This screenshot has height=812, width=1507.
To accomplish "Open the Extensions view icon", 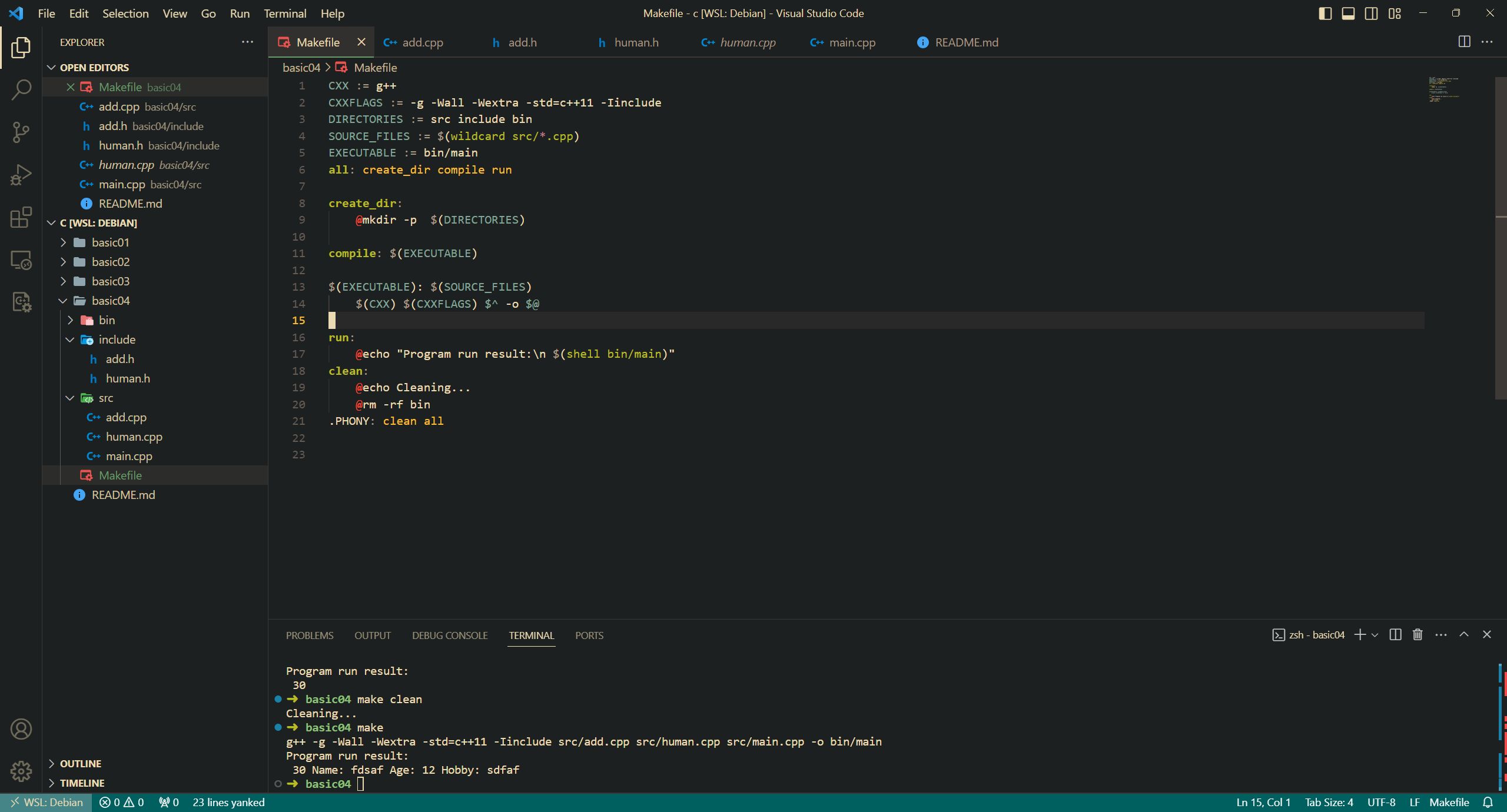I will tap(21, 217).
